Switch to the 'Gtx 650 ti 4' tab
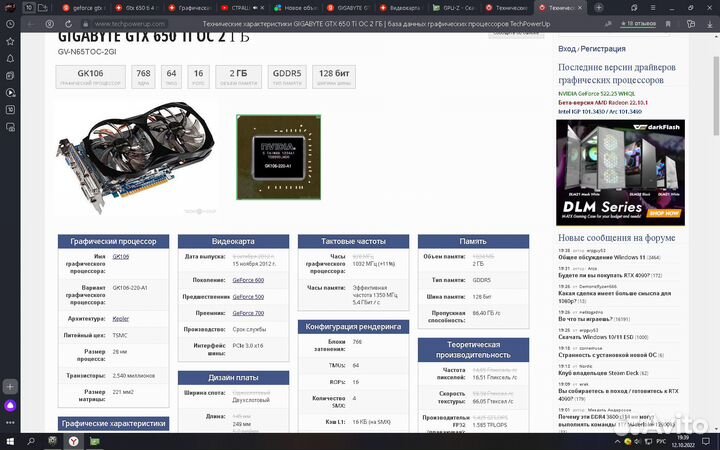Screen dimensions: 720x450 [137, 8]
